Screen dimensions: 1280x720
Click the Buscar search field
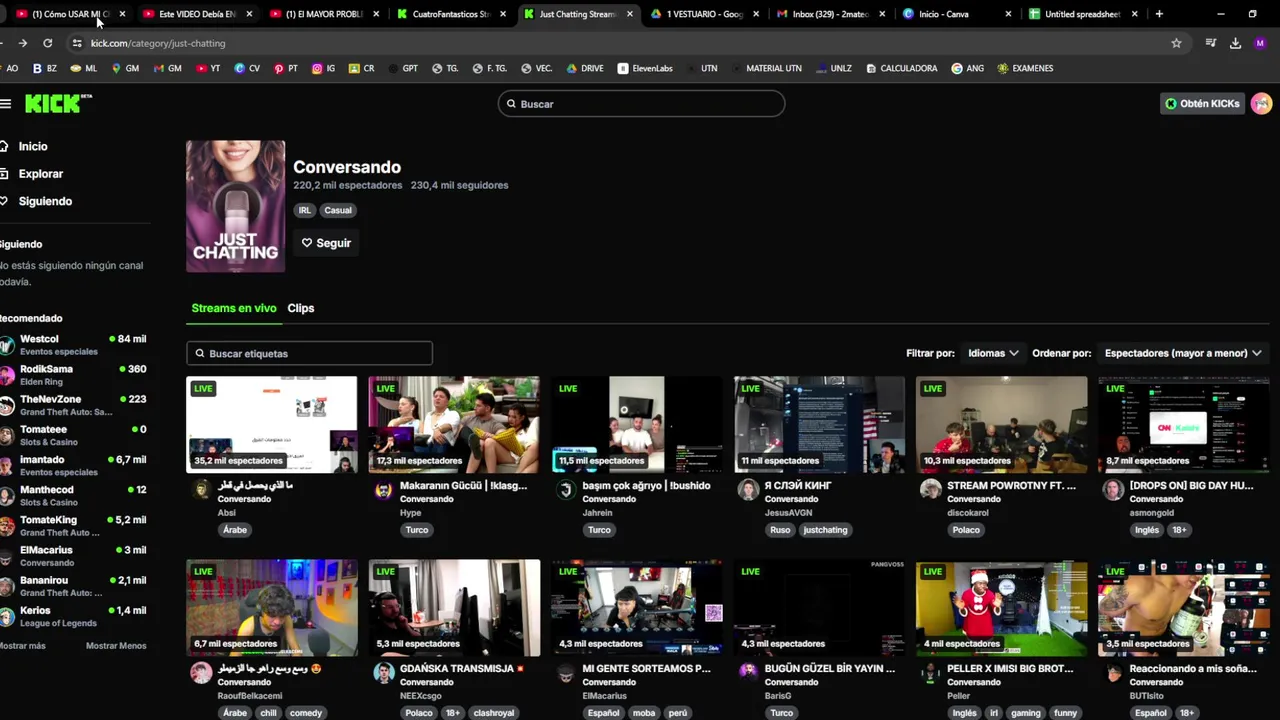click(x=641, y=104)
